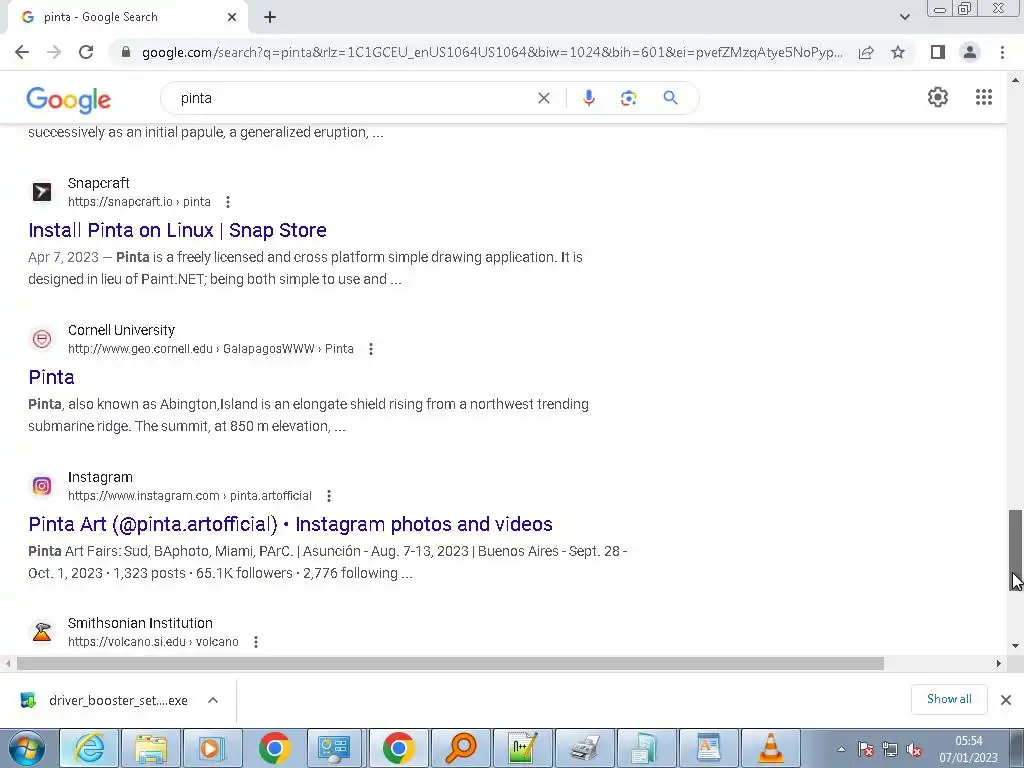Open Chrome's three-dot menu
Image resolution: width=1024 pixels, height=768 pixels.
click(1002, 52)
